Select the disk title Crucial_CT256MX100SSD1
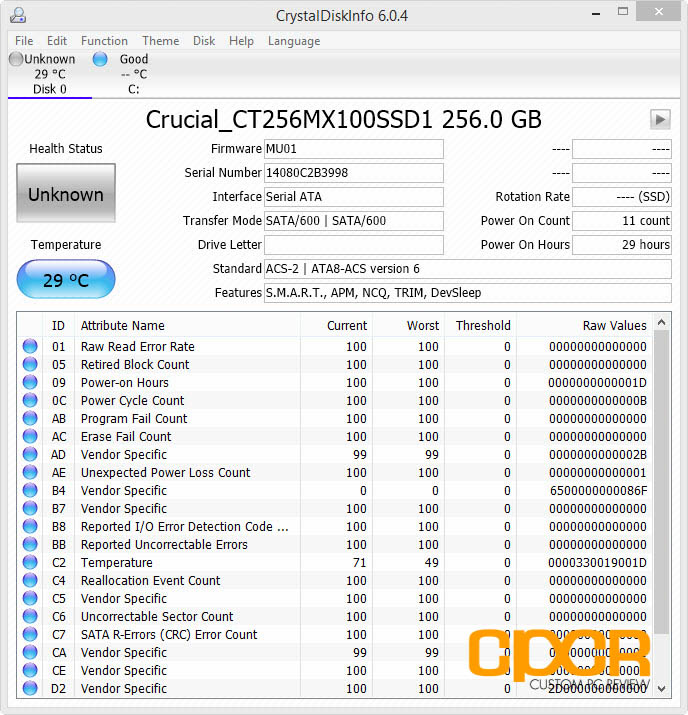The width and height of the screenshot is (688, 715). point(289,120)
